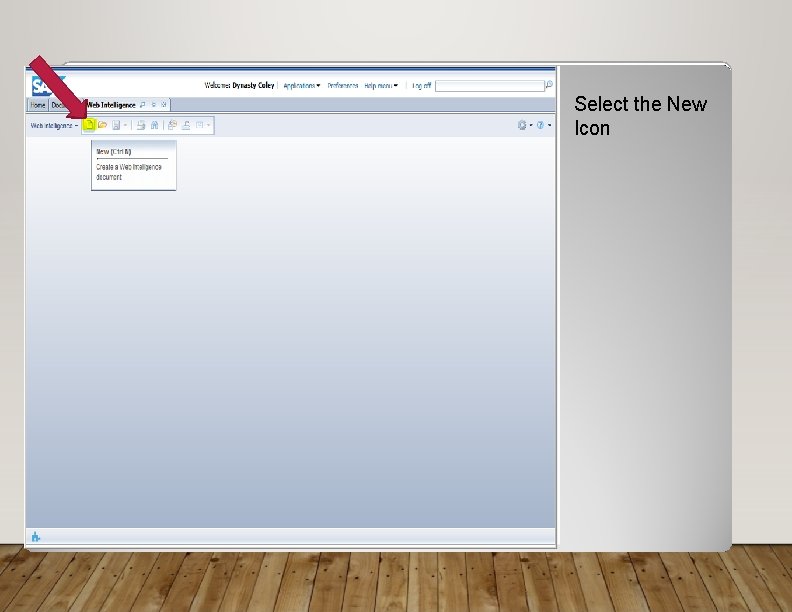
Task: Click the 'New (Ctrl N)' tooltip text
Action: pyautogui.click(x=114, y=151)
